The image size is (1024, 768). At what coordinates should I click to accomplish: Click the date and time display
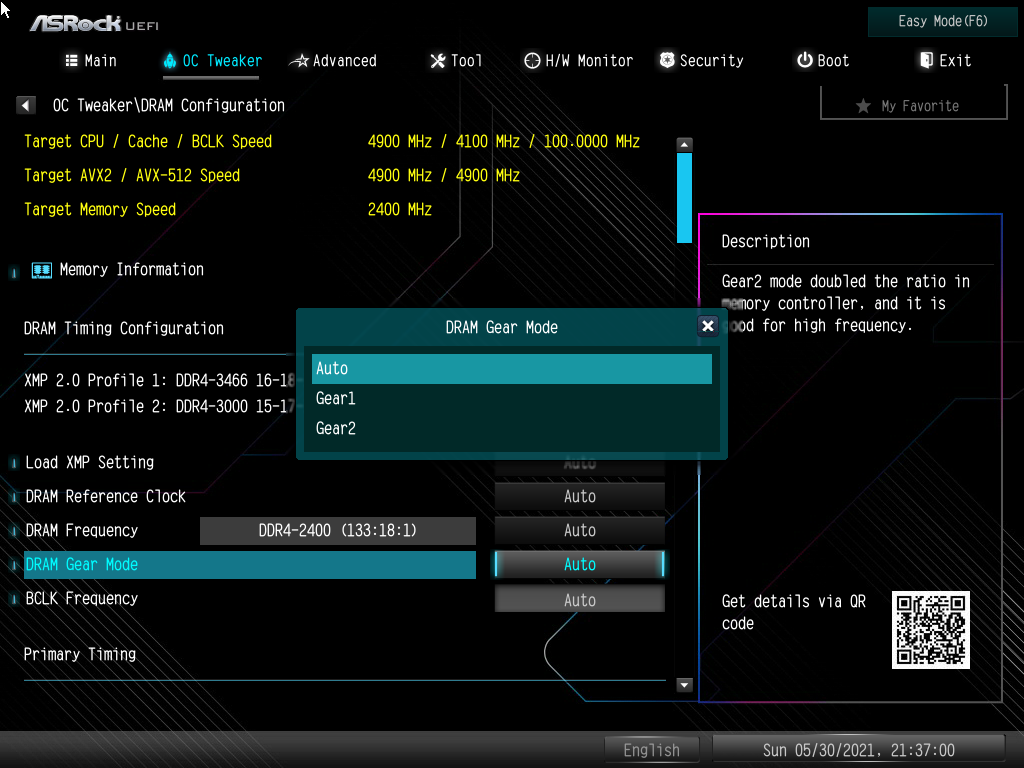click(x=858, y=750)
